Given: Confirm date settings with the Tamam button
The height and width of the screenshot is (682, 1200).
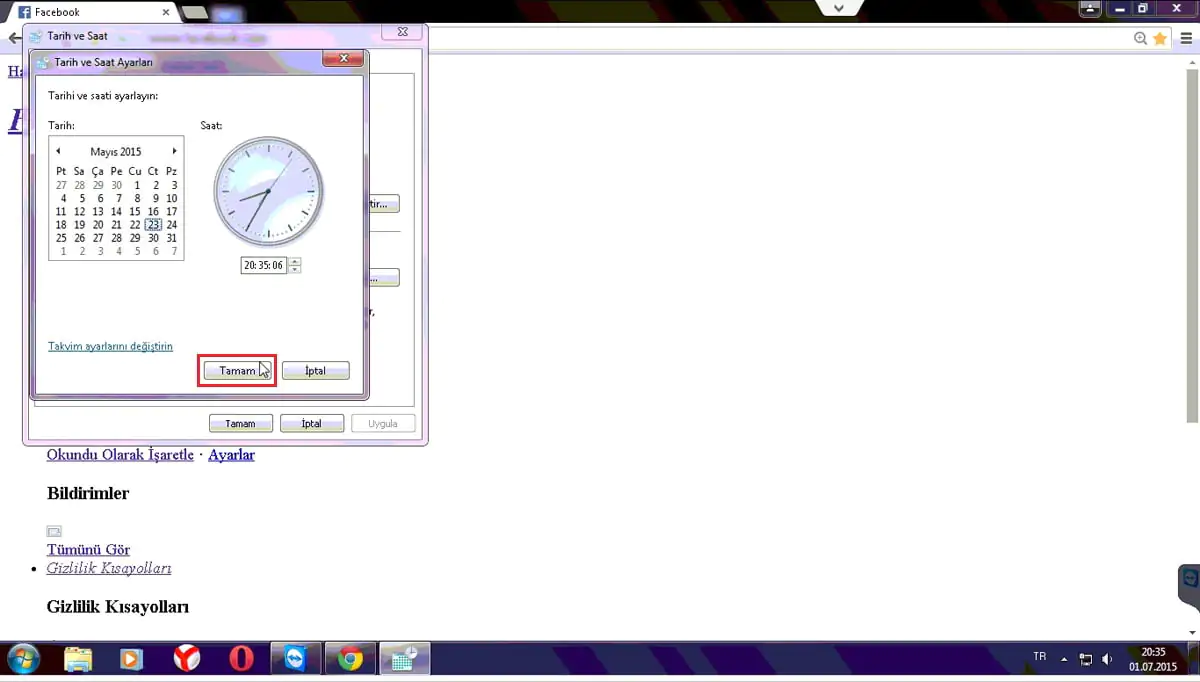Looking at the screenshot, I should pyautogui.click(x=237, y=370).
